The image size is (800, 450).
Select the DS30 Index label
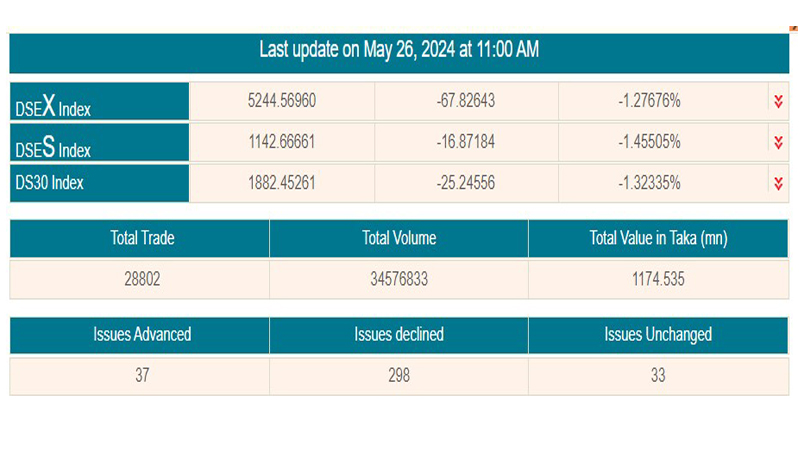[x=49, y=183]
